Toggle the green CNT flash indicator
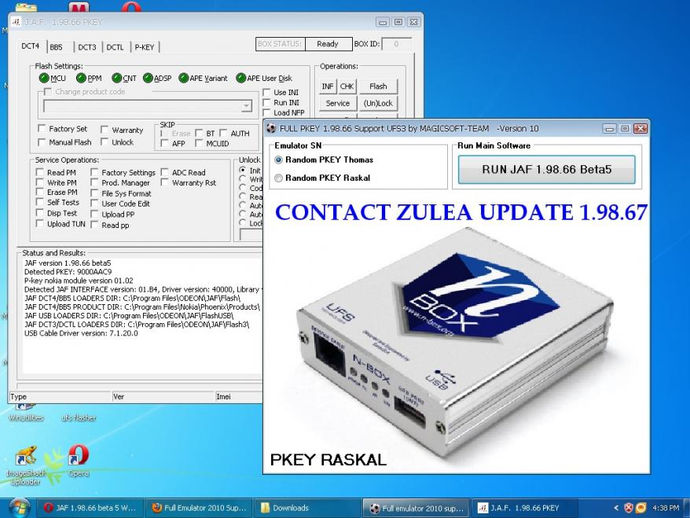The image size is (690, 518). click(x=117, y=78)
